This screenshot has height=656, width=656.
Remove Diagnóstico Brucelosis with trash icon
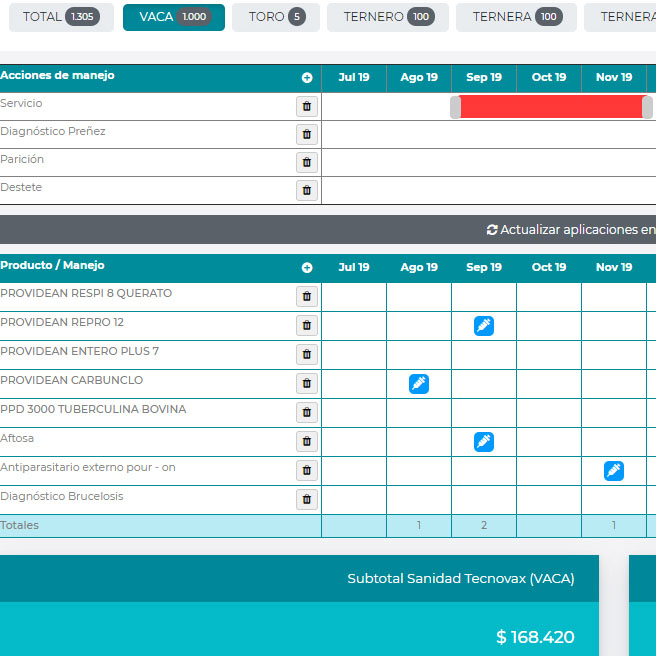pyautogui.click(x=307, y=499)
